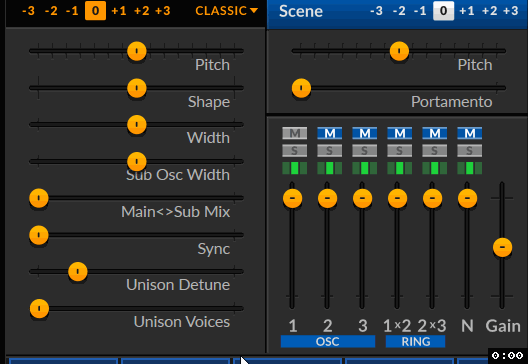Click the Unison Voices slider handle

[x=39, y=308]
